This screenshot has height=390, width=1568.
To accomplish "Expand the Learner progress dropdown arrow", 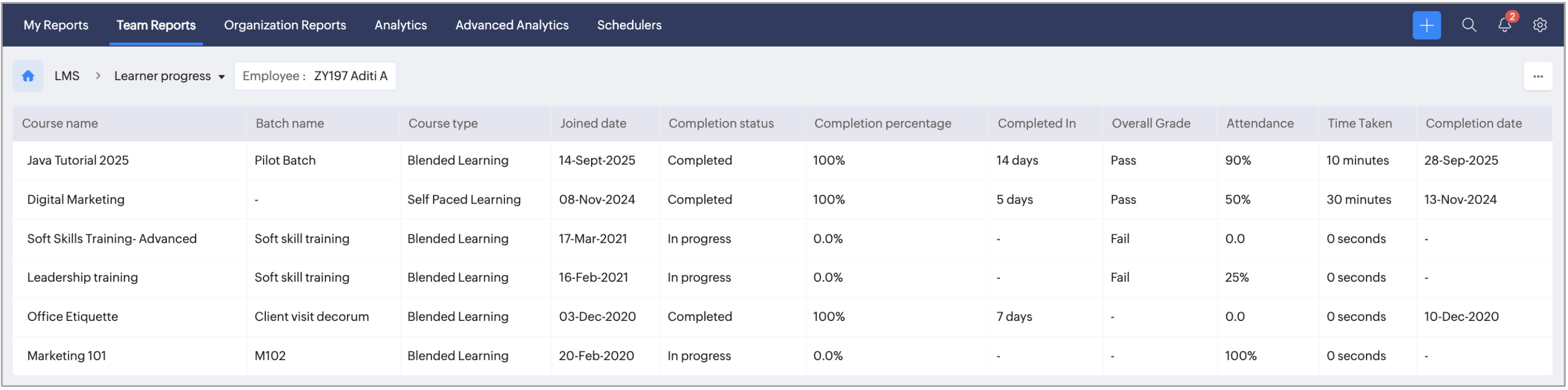I will point(222,77).
